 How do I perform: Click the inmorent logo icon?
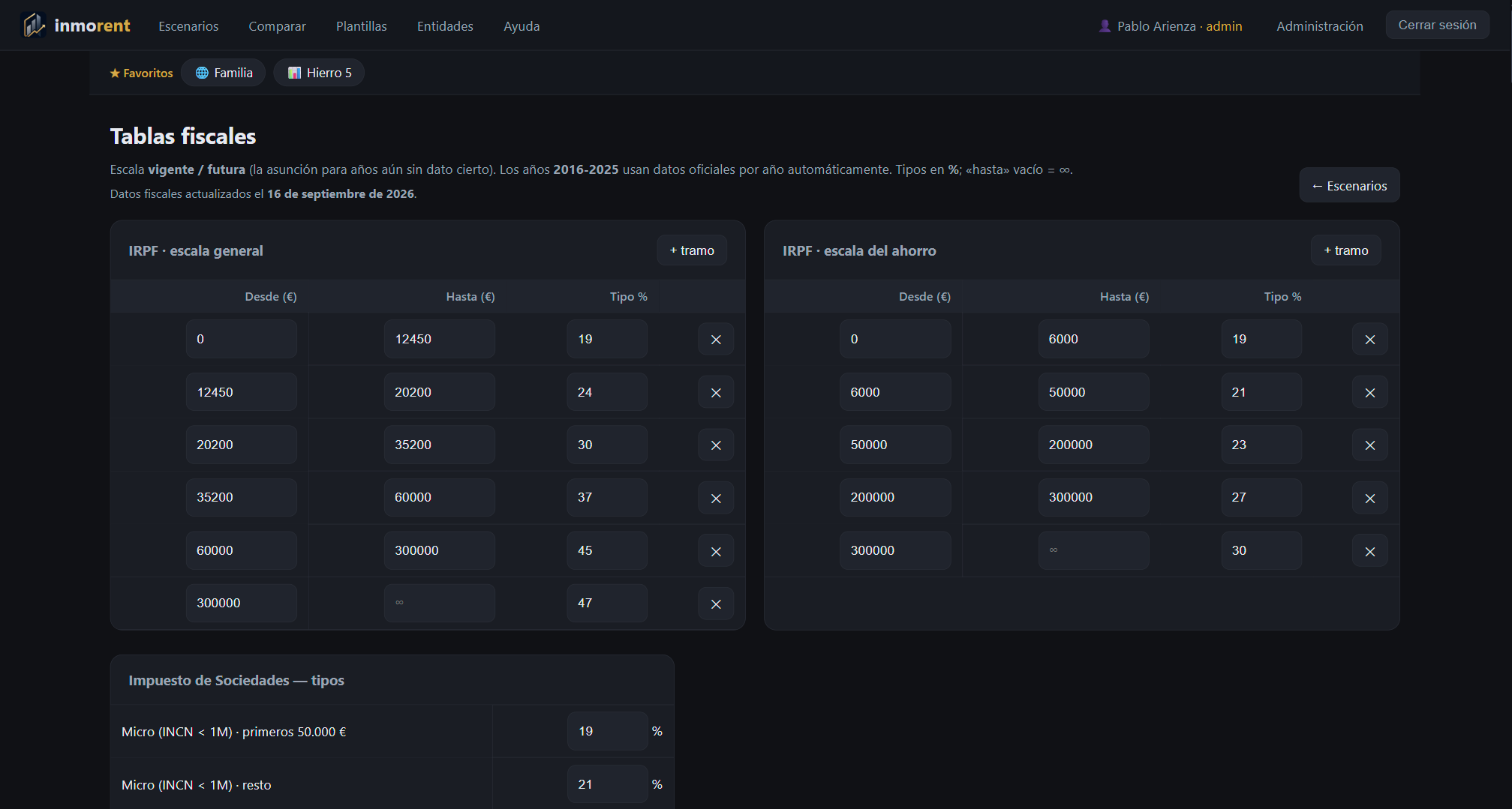click(x=34, y=25)
